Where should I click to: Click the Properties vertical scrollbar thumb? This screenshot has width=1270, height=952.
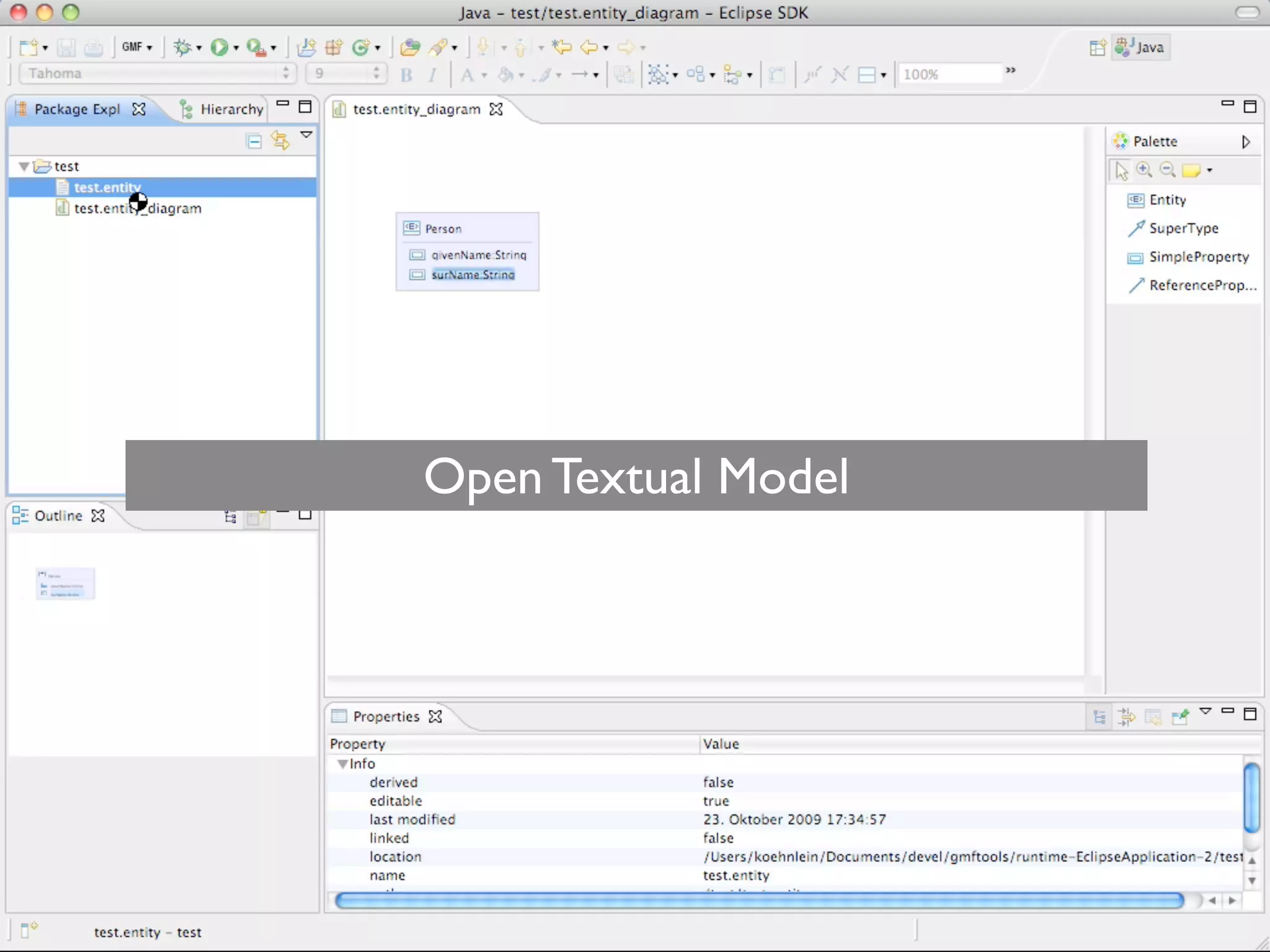(1252, 798)
